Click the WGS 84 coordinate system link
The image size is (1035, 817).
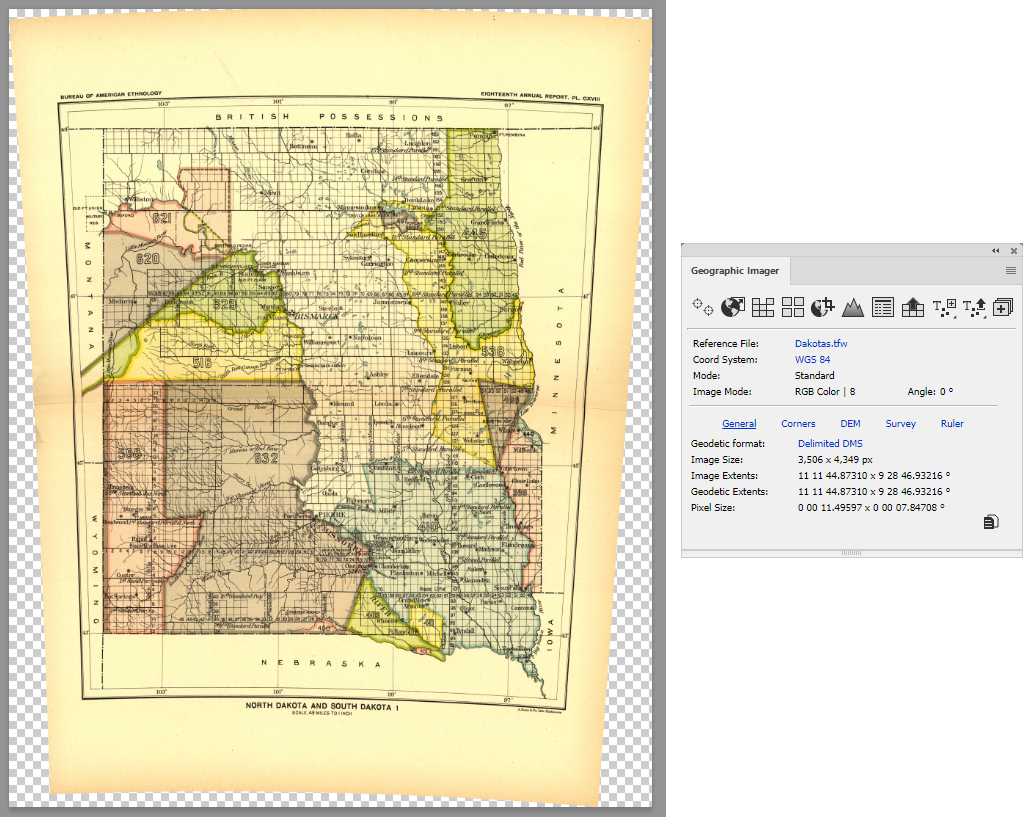tap(813, 360)
